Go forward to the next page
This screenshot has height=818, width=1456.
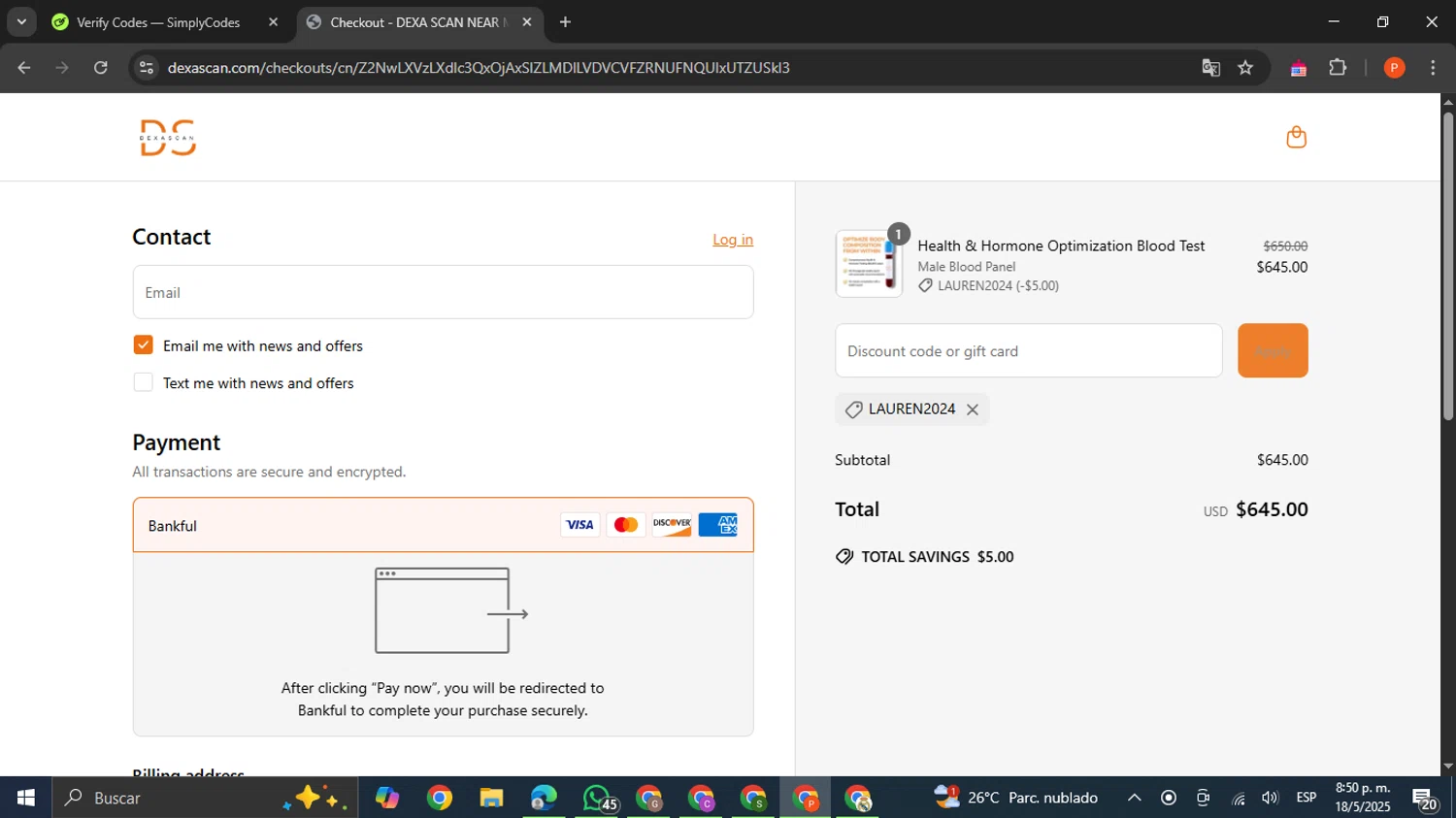(x=62, y=68)
